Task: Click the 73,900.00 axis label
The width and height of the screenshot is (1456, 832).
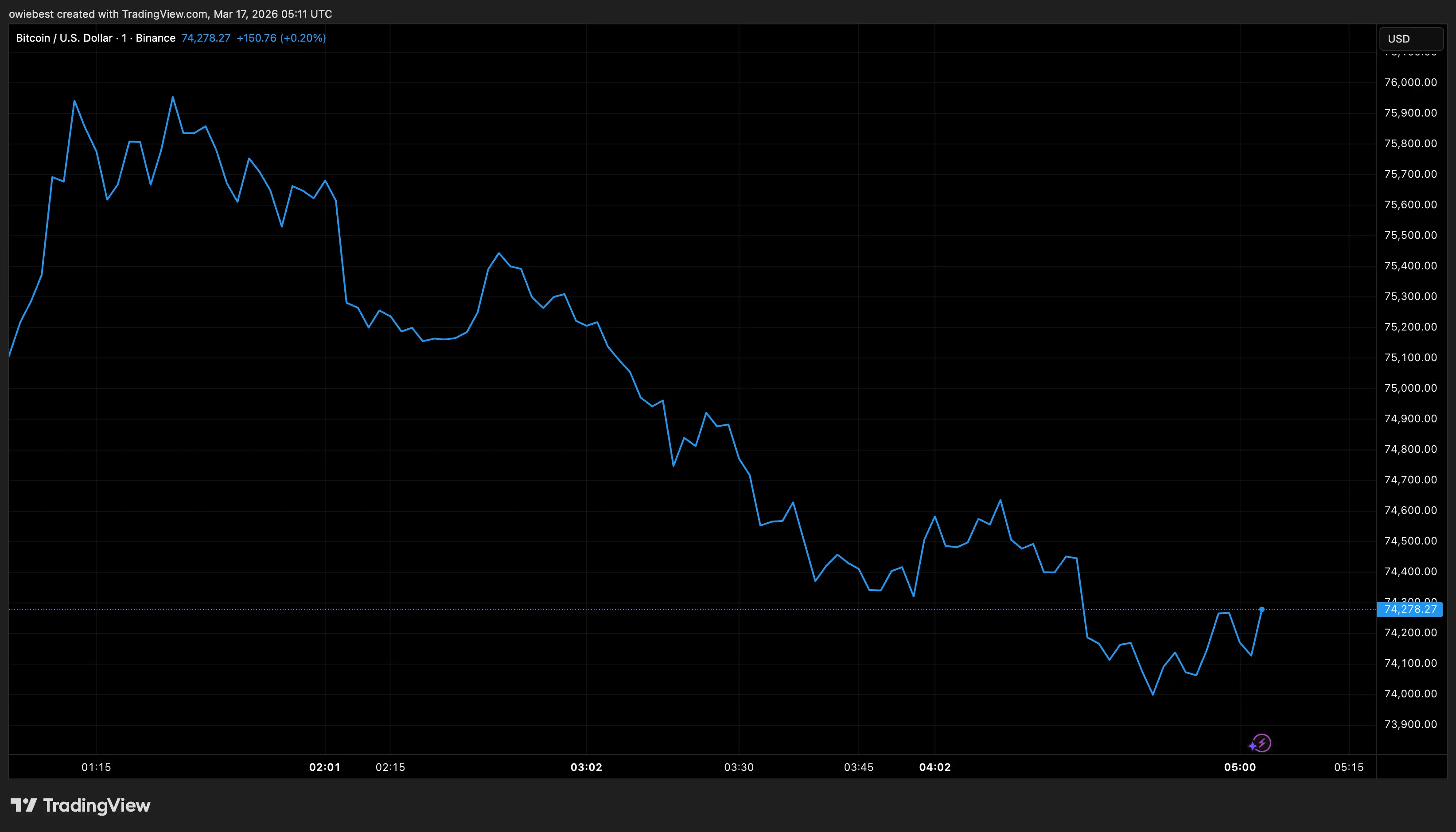Action: [1411, 724]
